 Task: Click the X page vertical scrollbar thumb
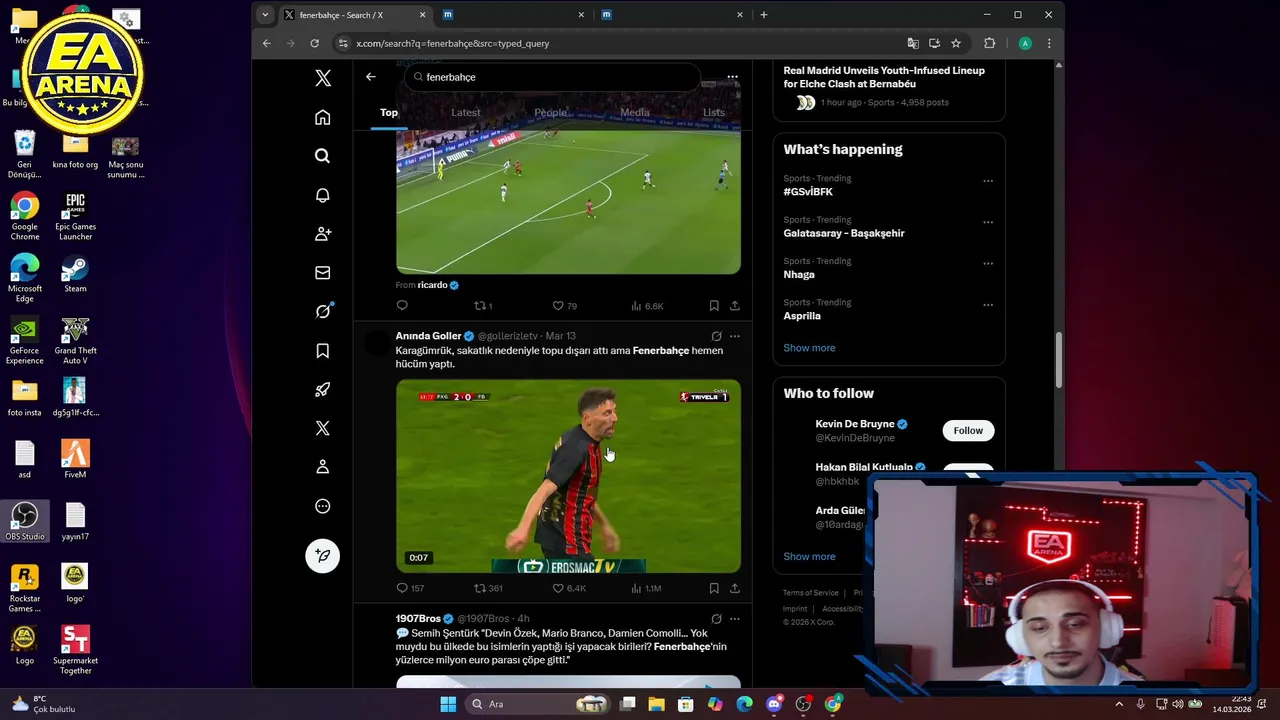click(x=1059, y=359)
